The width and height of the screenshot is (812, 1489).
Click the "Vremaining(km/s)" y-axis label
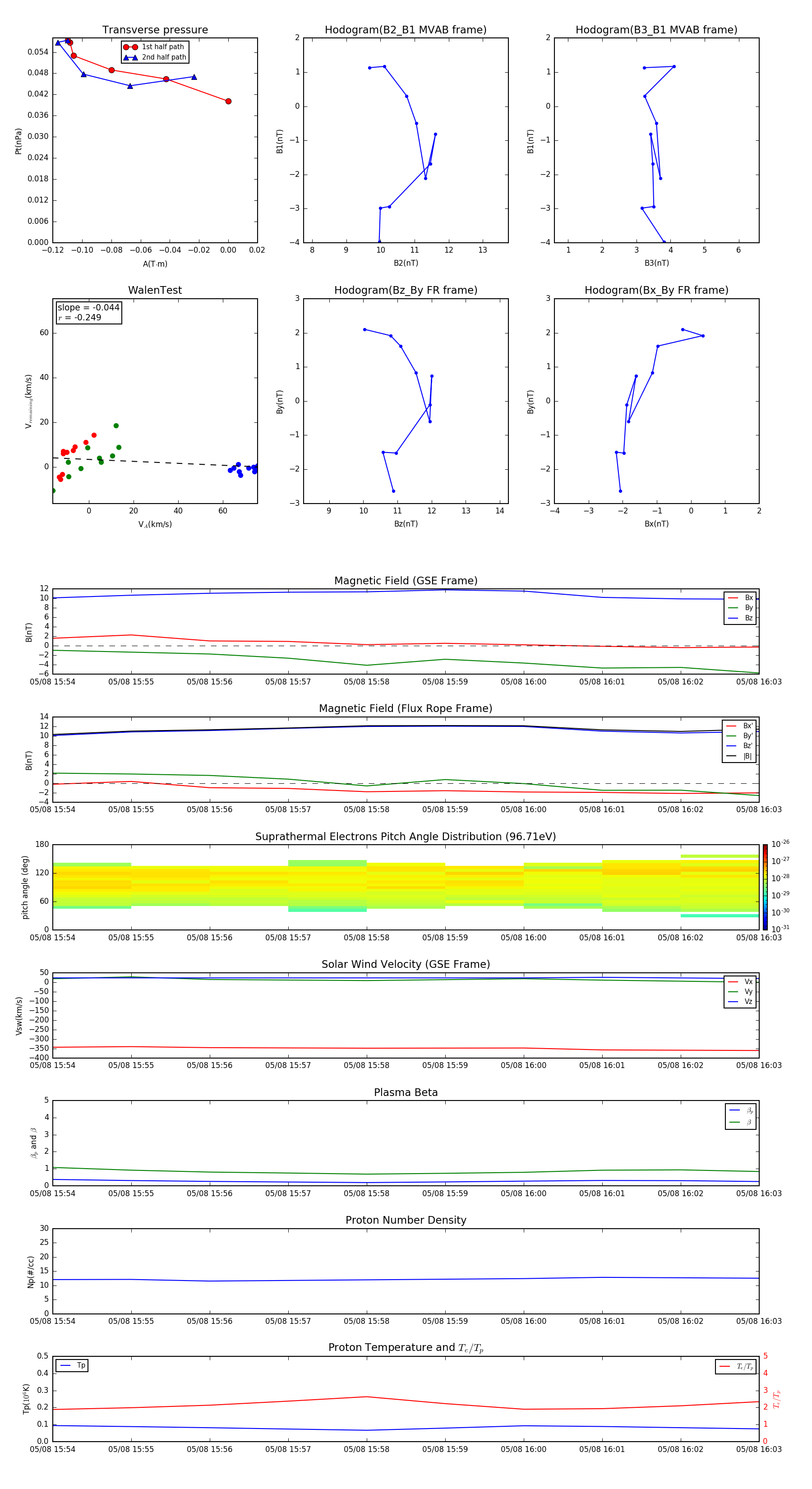(28, 401)
